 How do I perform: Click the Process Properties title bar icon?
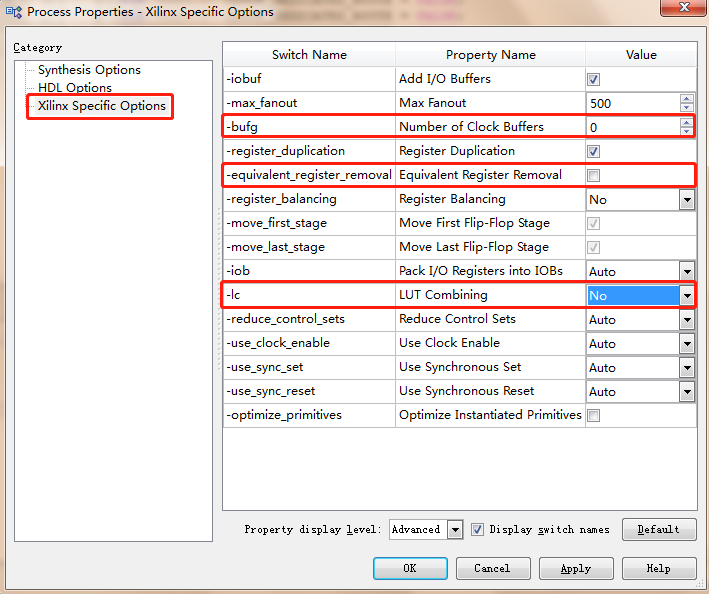click(x=14, y=12)
